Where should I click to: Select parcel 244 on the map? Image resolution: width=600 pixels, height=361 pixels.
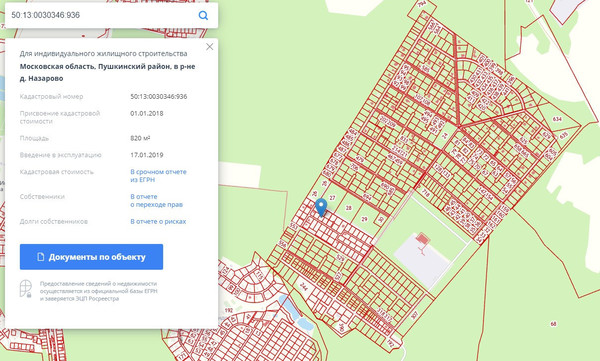coord(303,287)
